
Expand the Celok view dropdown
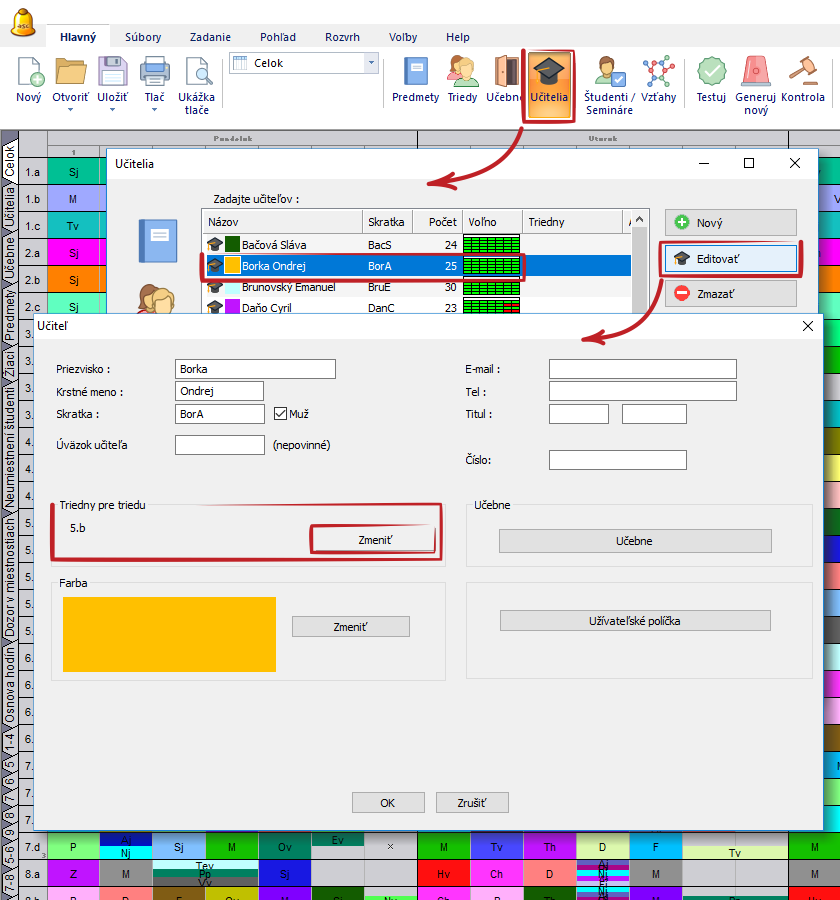pos(372,63)
